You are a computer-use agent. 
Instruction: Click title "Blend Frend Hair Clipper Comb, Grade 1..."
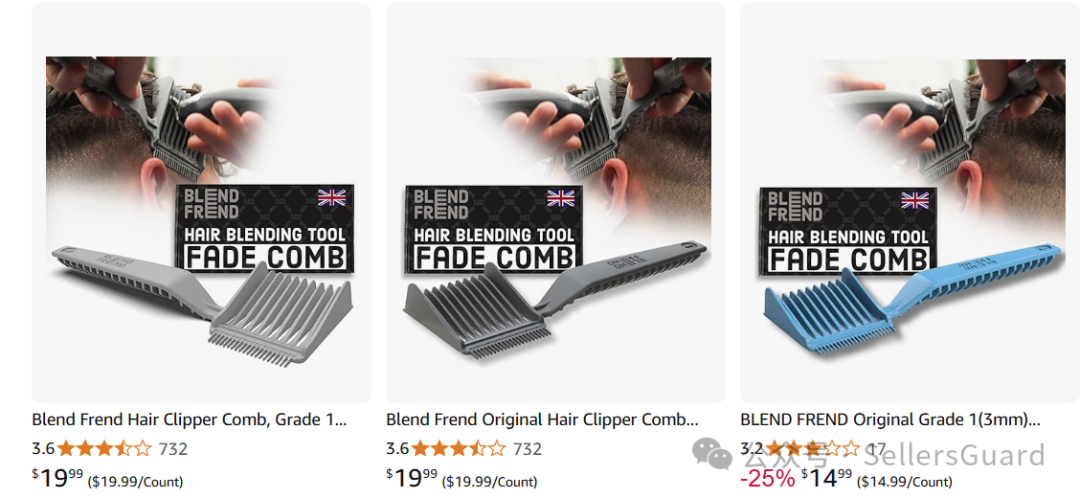(189, 419)
